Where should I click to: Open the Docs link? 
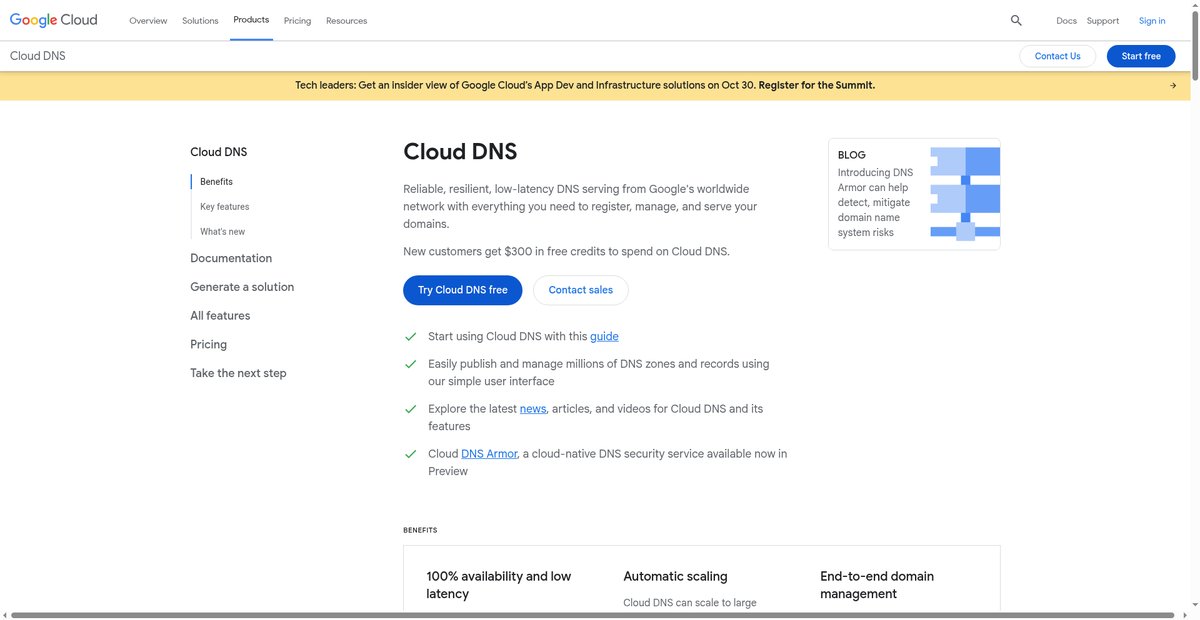point(1066,20)
